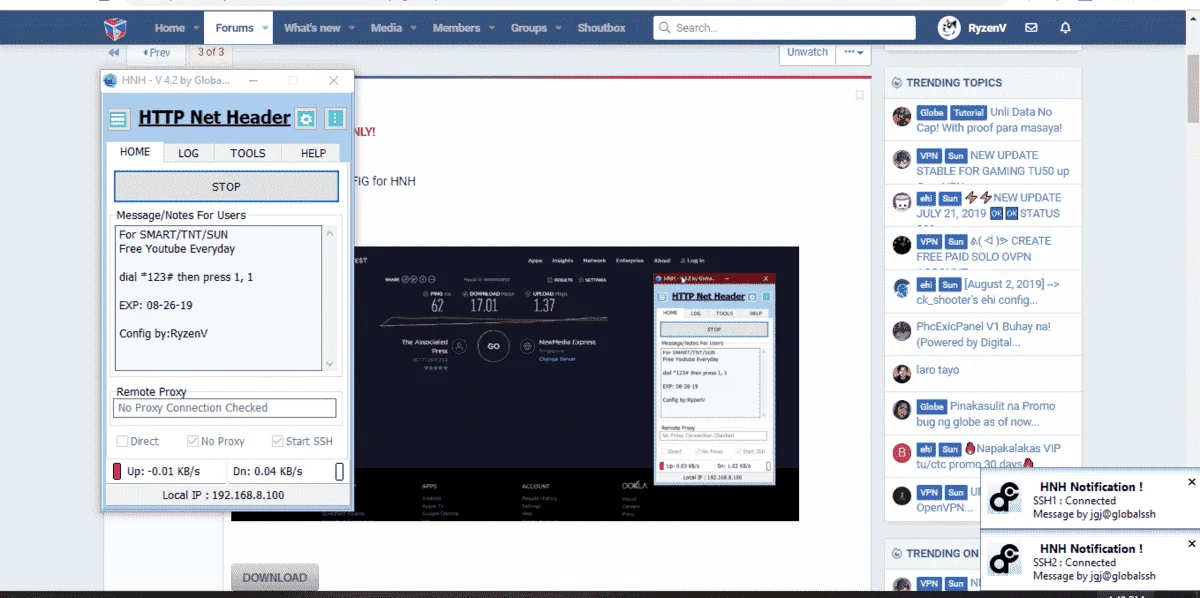Click the download indicator bar beside Dn
Viewport: 1200px width, 598px height.
(x=339, y=471)
